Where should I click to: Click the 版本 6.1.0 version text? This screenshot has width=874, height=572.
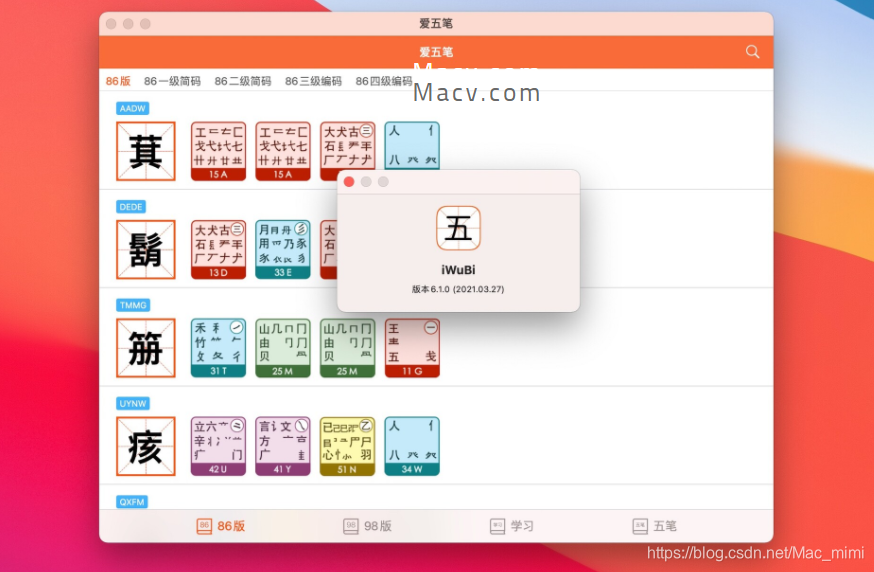click(x=458, y=289)
